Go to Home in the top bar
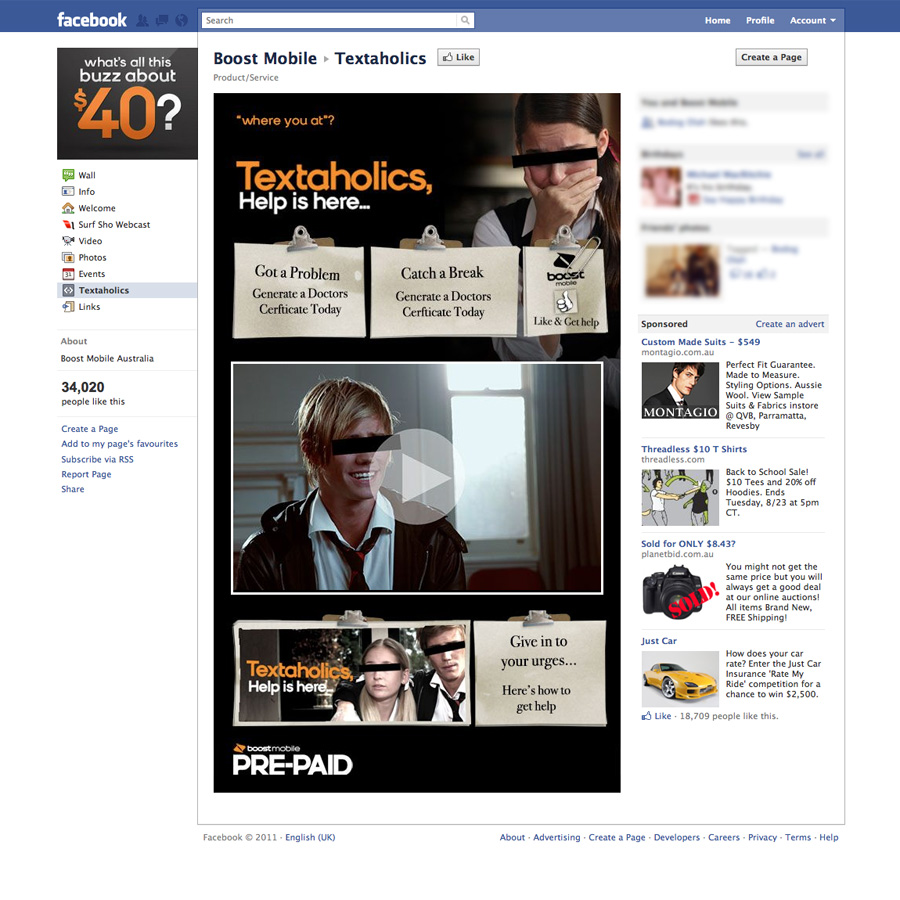900x900 pixels. click(717, 20)
